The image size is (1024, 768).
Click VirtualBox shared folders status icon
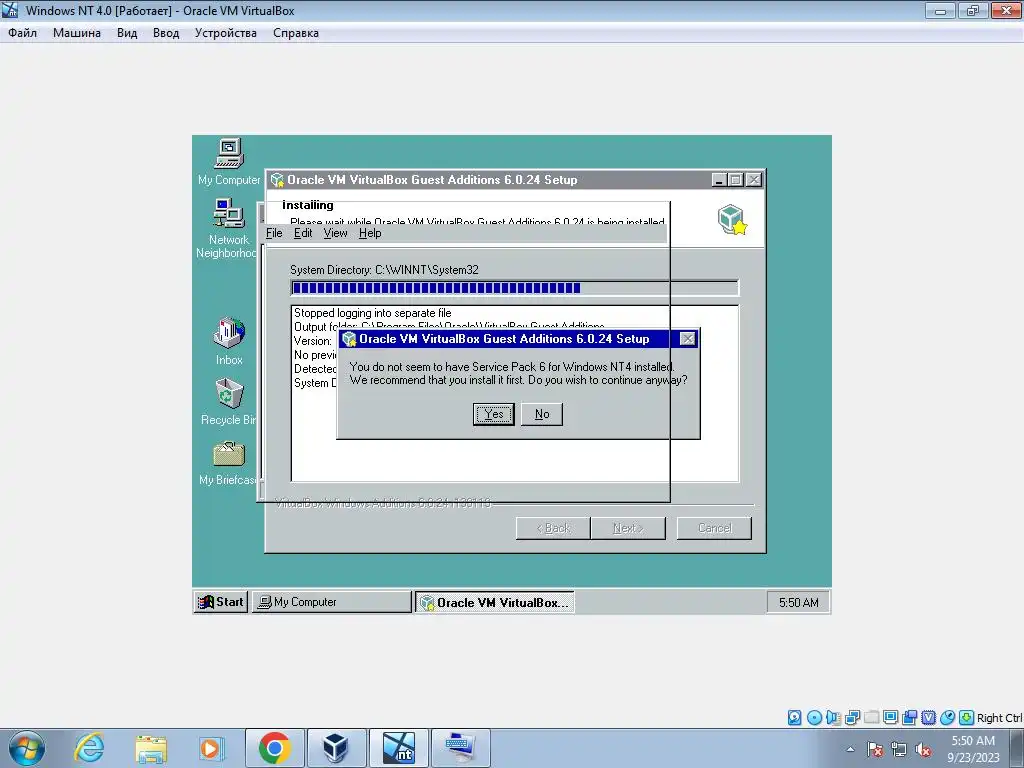[871, 718]
